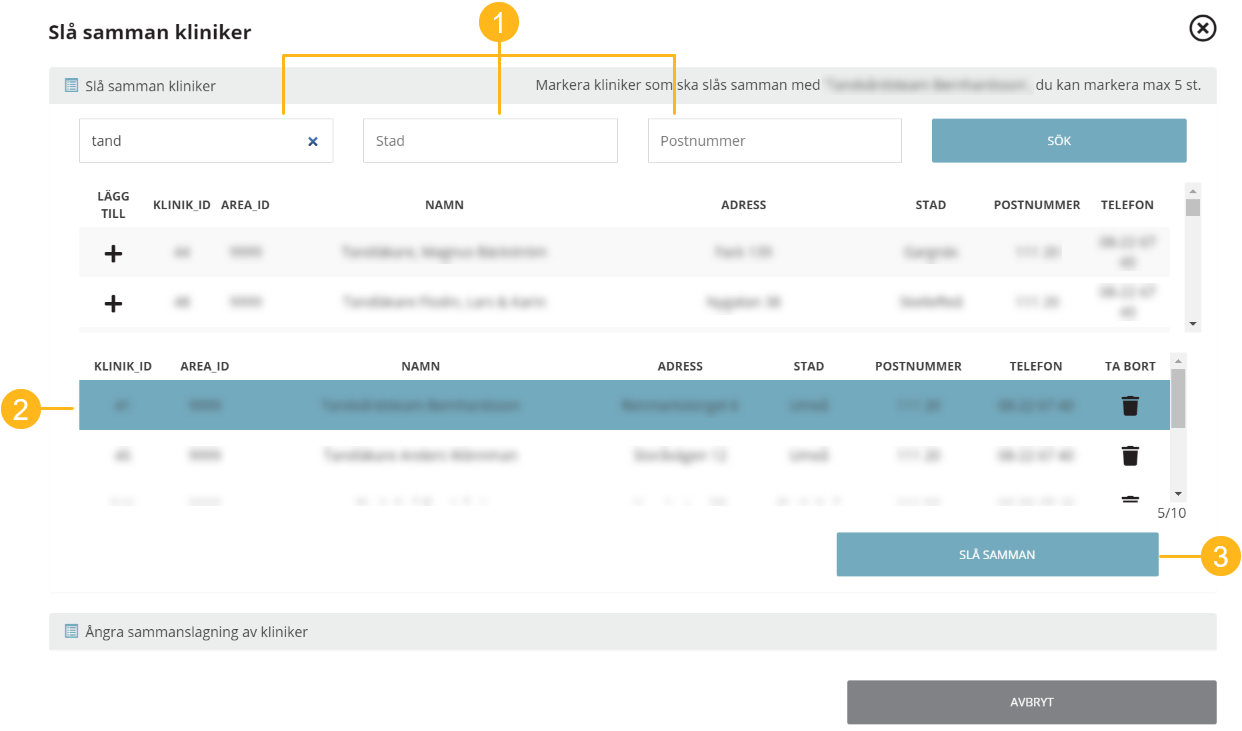Screen dimensions: 1242x731
Task: Cancel using the AVBRYT button
Action: click(1031, 702)
